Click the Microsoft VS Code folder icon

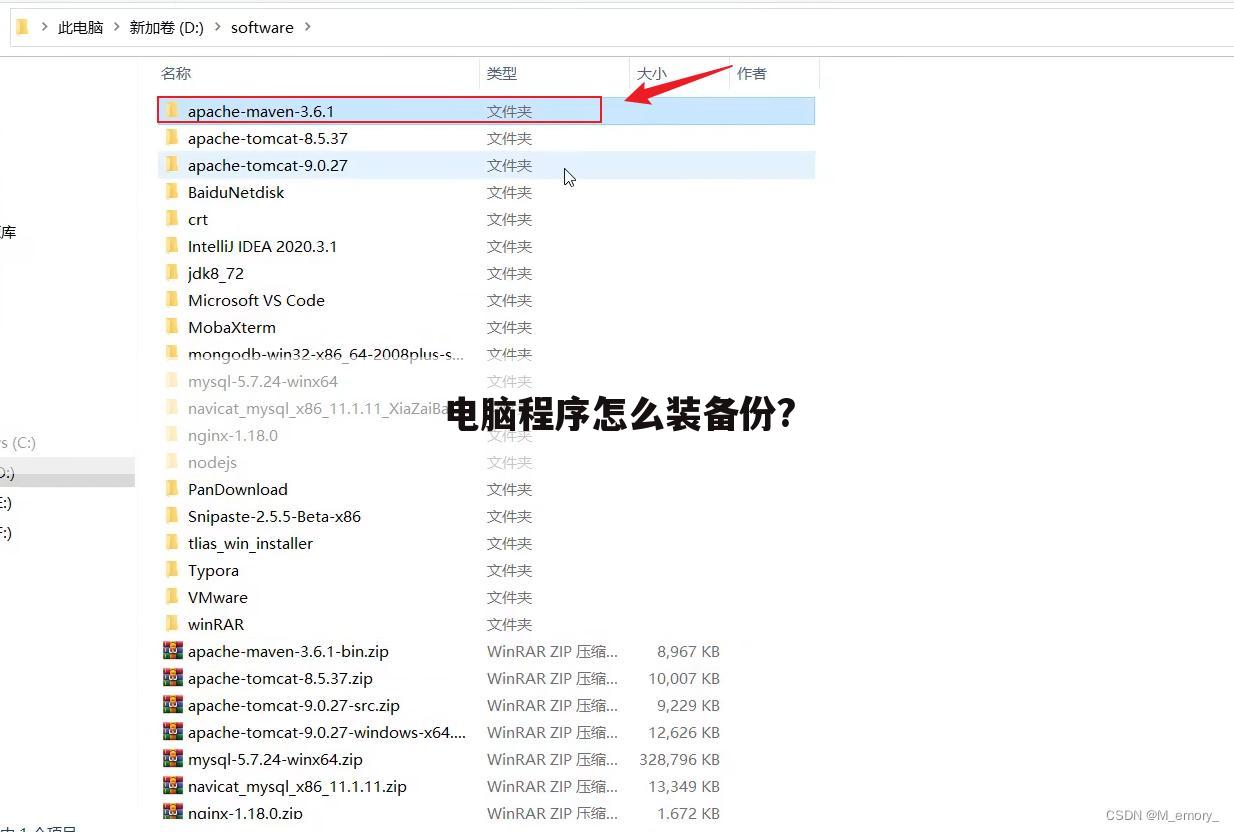tap(172, 299)
